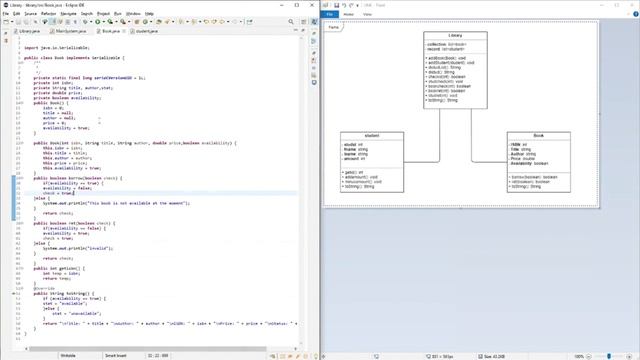This screenshot has height=360, width=640.
Task: Click the Save icon in Eclipse toolbar
Action: click(x=18, y=22)
